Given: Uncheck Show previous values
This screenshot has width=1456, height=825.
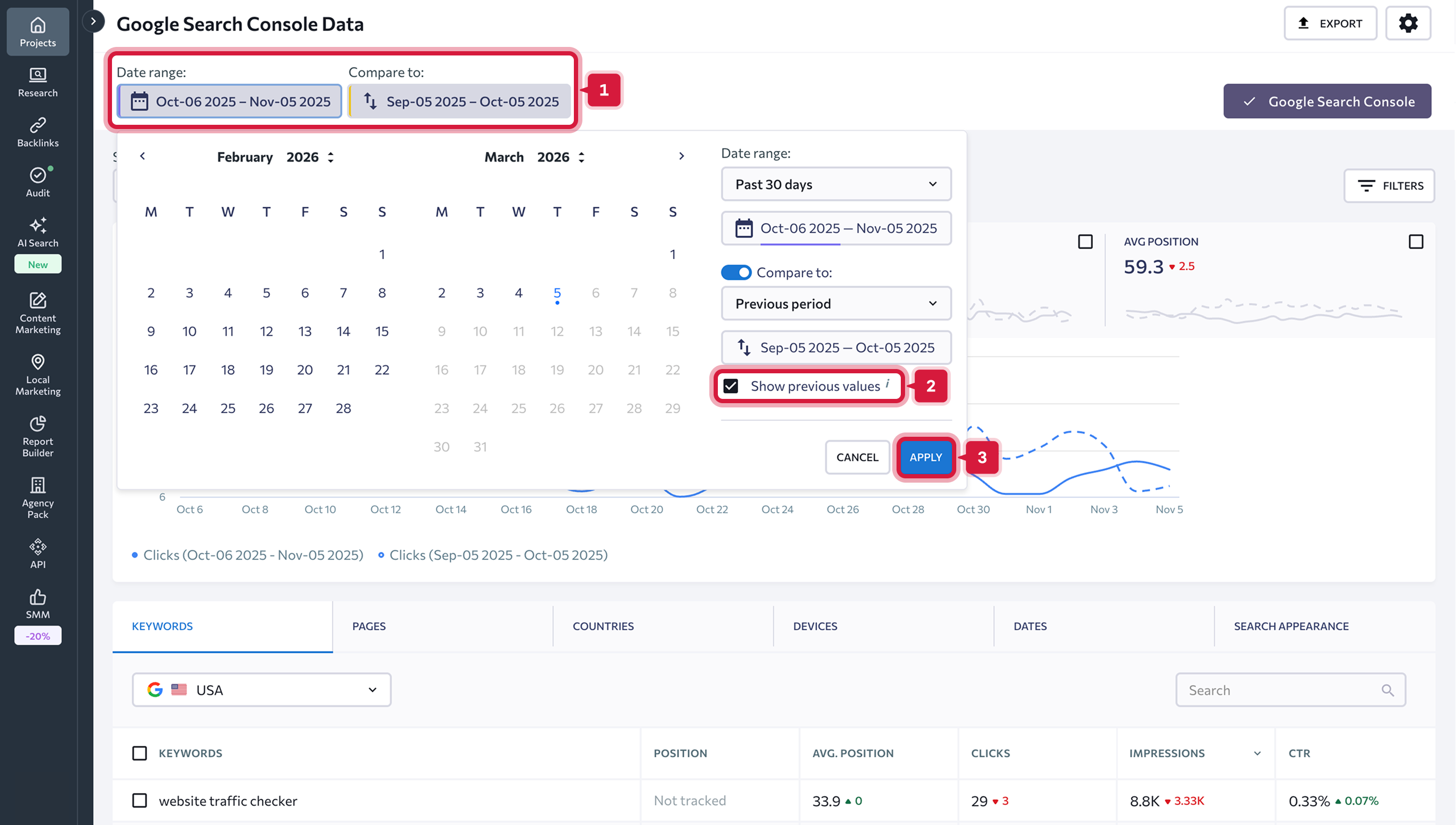Looking at the screenshot, I should [731, 386].
